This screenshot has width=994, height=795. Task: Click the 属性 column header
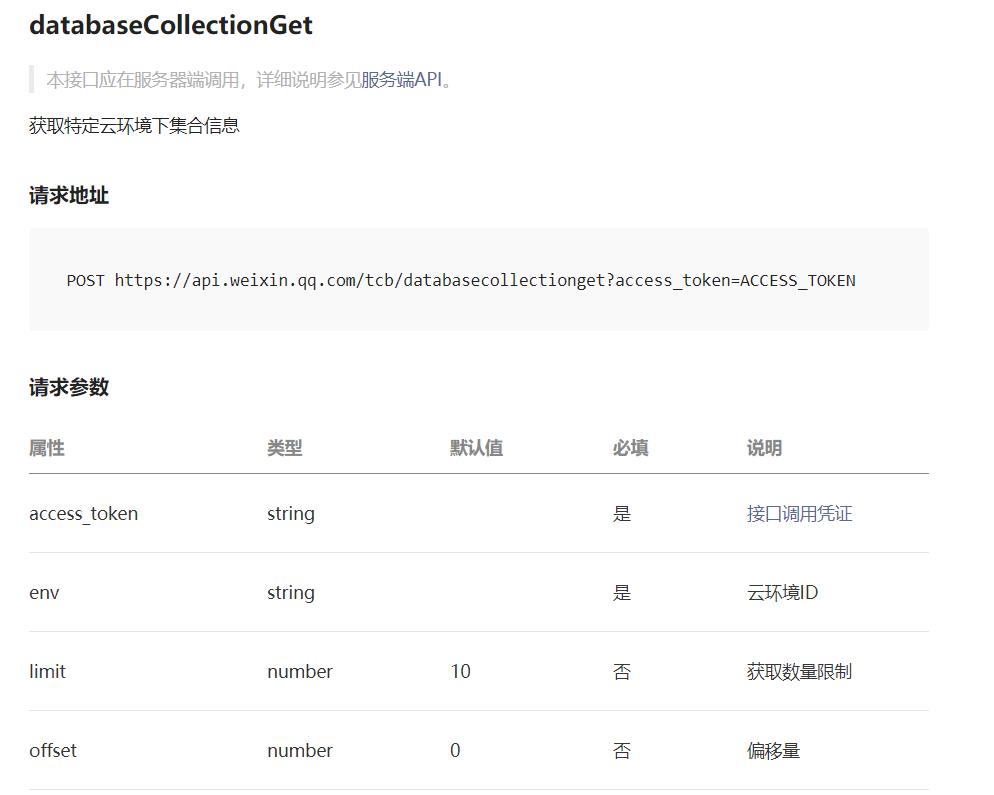pos(47,448)
